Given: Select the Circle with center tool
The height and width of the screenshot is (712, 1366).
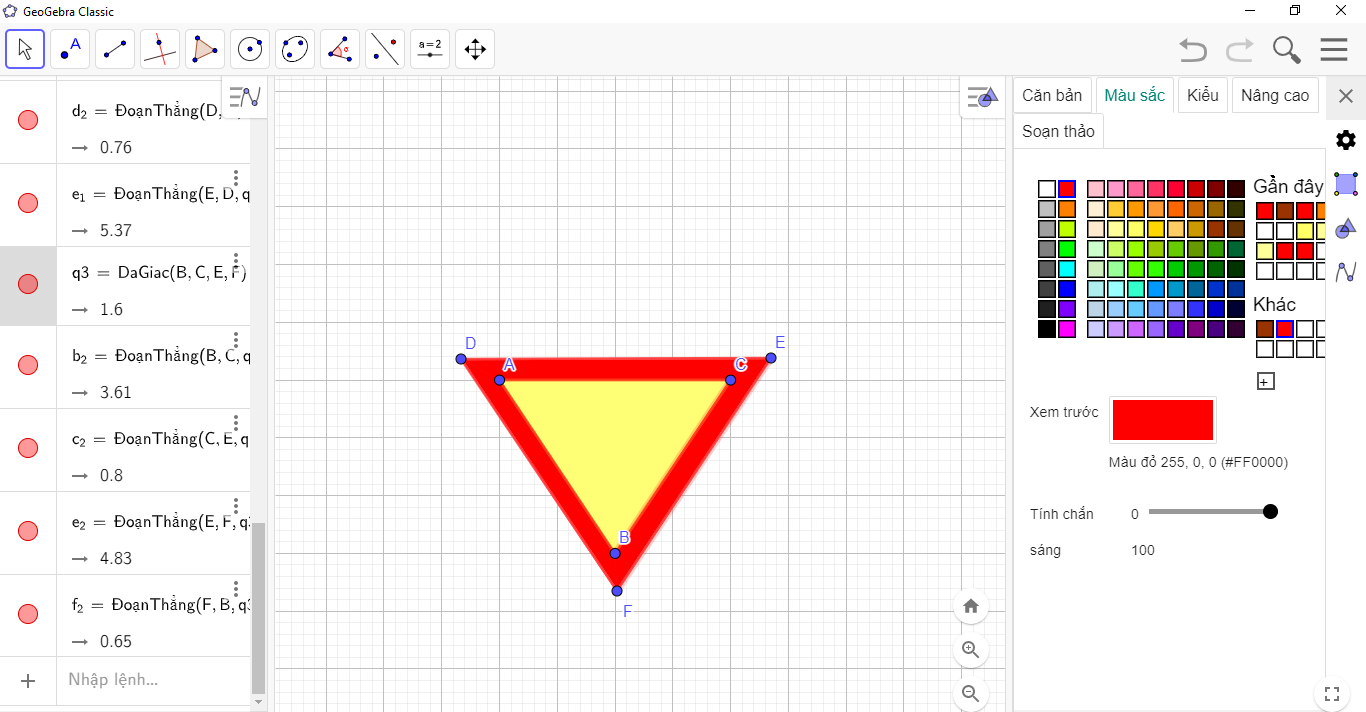Looking at the screenshot, I should pyautogui.click(x=250, y=49).
